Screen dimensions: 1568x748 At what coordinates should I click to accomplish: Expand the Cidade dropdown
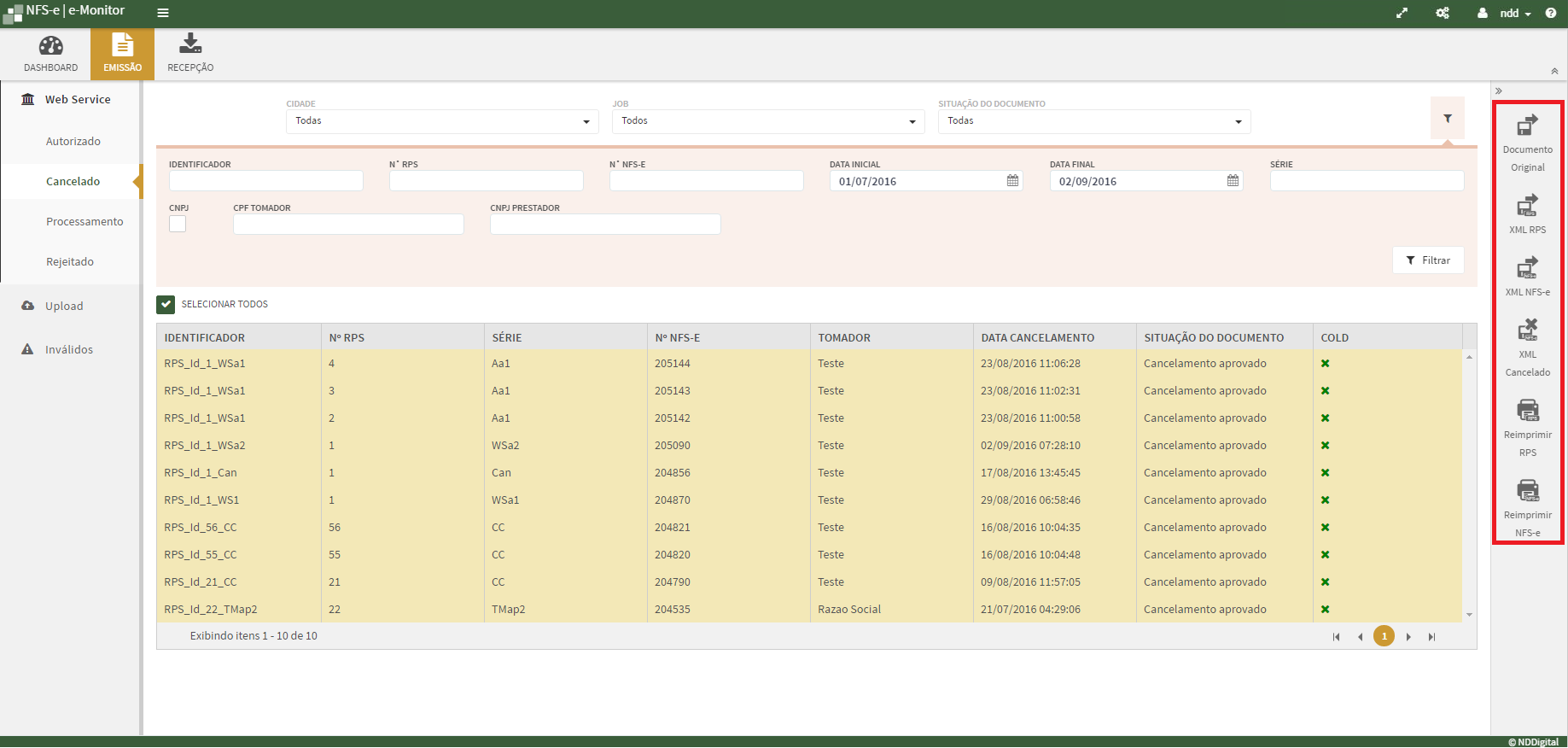point(442,121)
